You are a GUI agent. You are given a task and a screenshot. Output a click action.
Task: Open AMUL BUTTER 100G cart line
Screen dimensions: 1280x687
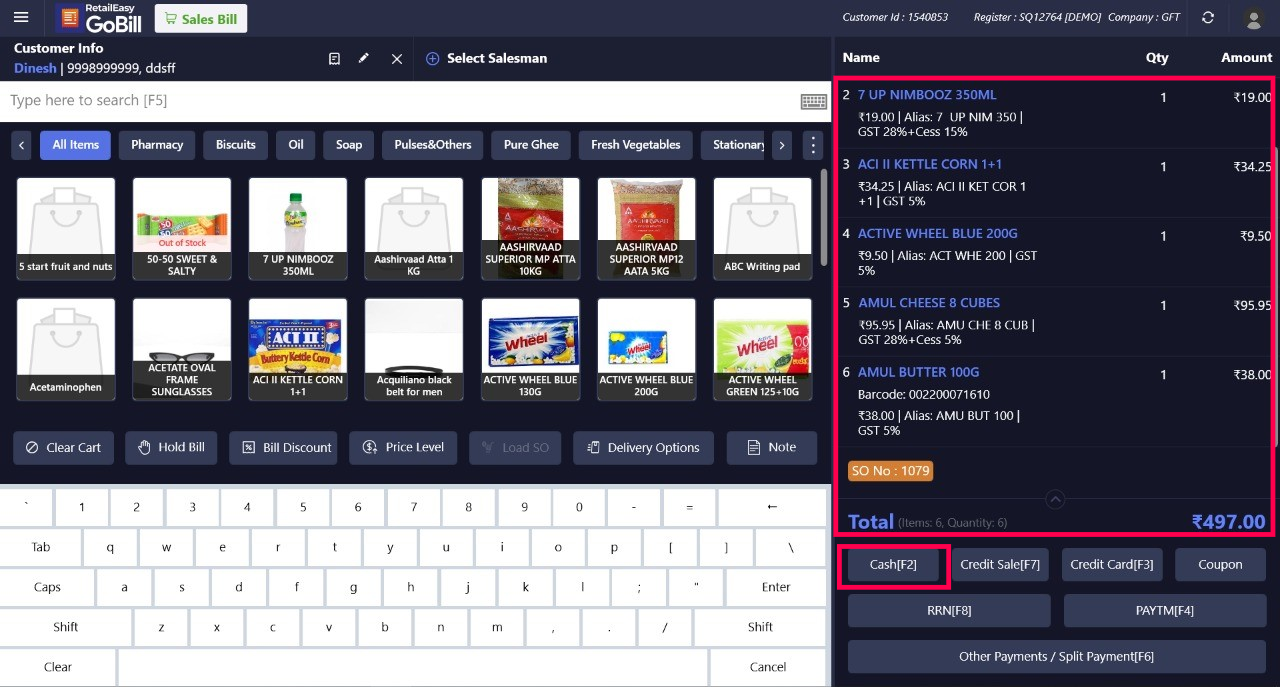point(1055,401)
